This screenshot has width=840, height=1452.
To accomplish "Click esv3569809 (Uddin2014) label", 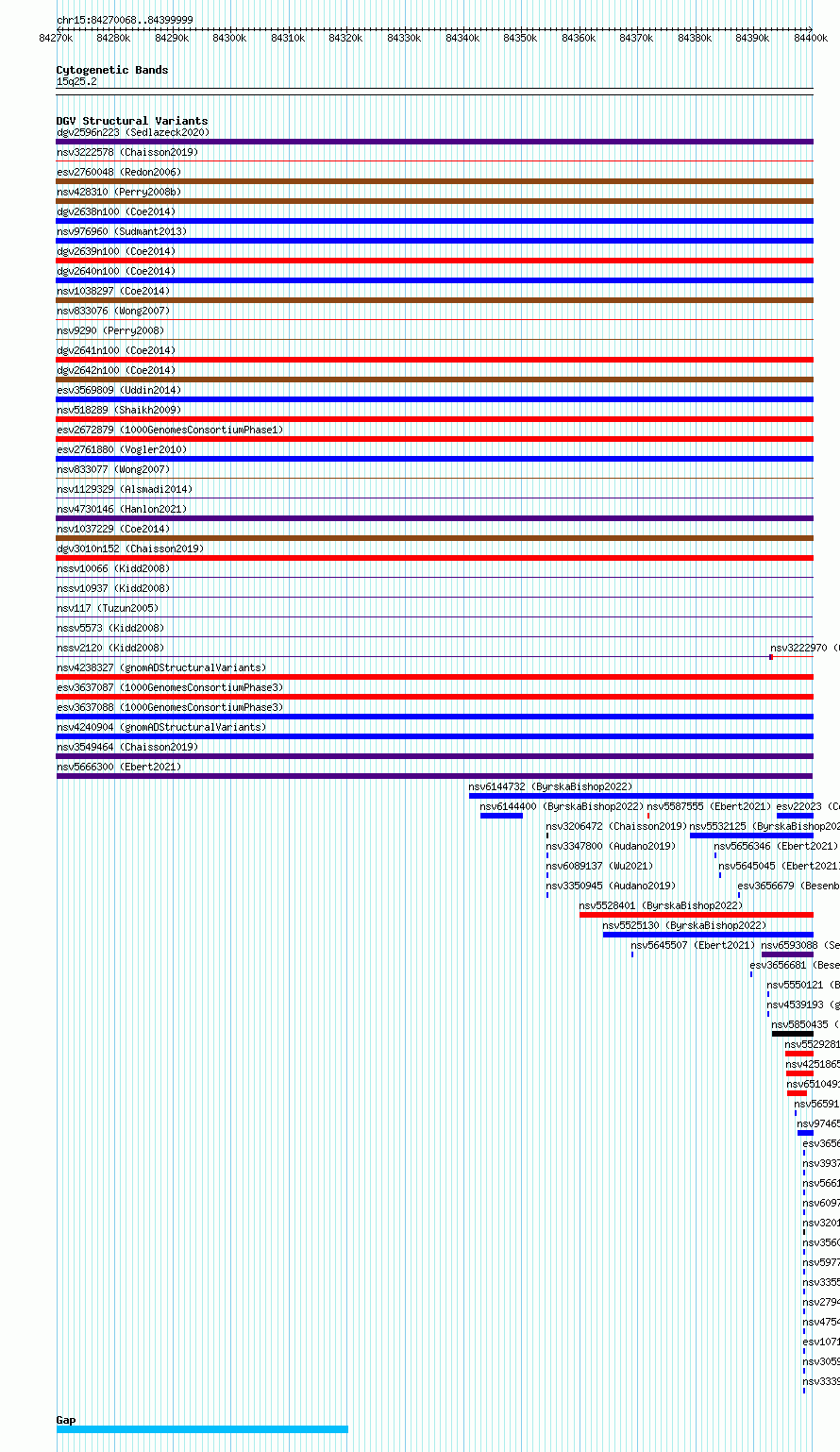I will click(119, 390).
